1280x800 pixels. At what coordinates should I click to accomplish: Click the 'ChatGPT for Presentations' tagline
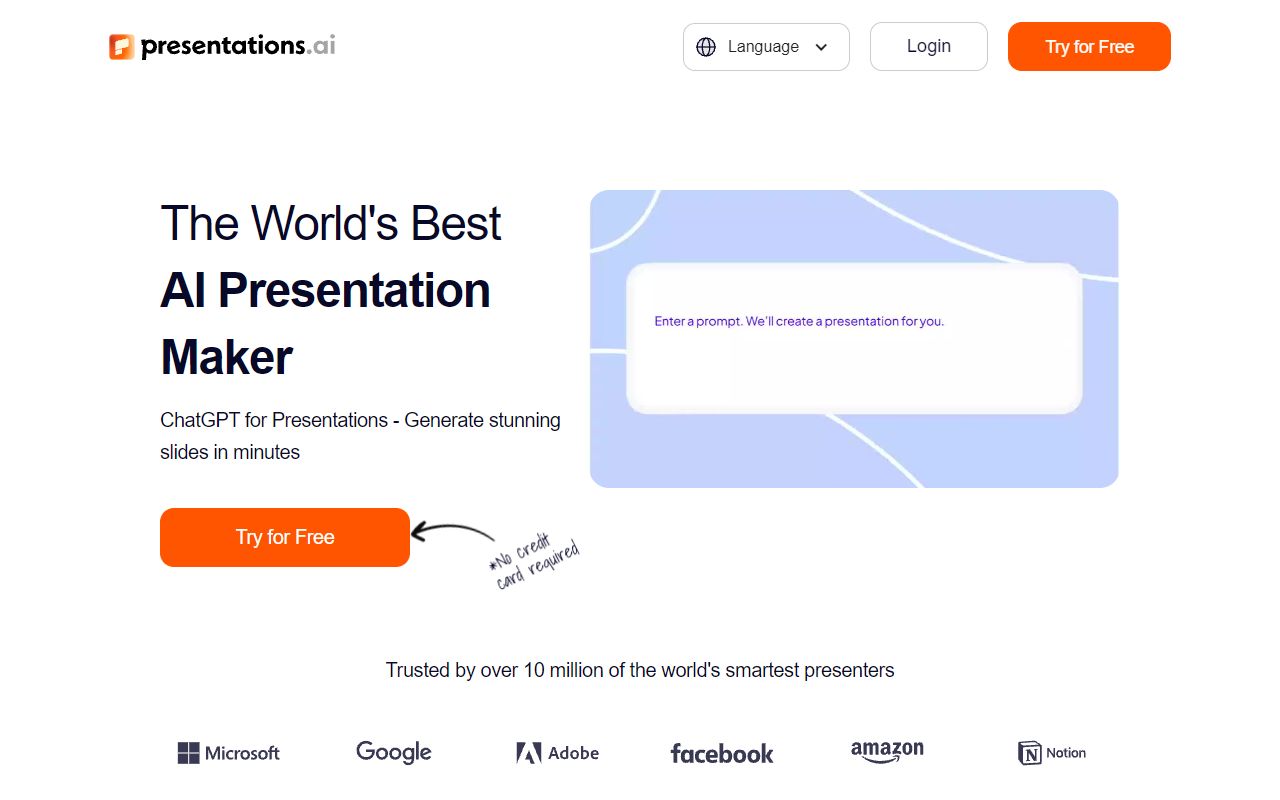click(x=360, y=436)
